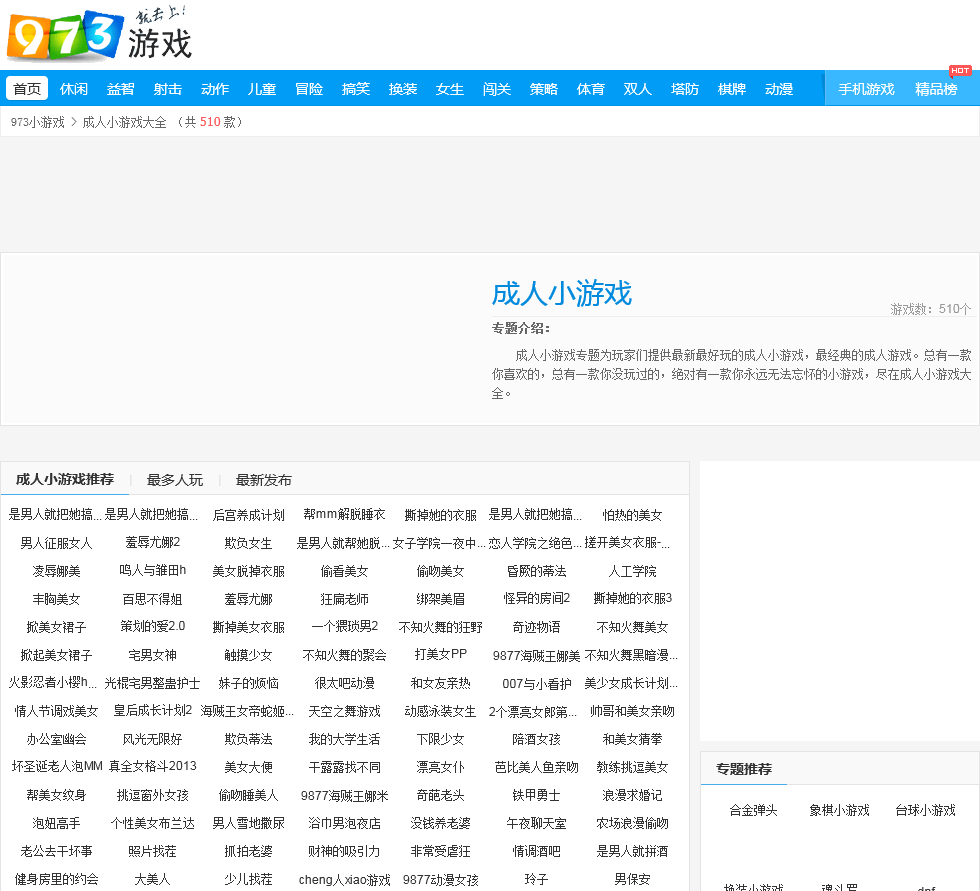This screenshot has width=980, height=891.
Task: Go to the 首页 navigation item
Action: point(27,89)
